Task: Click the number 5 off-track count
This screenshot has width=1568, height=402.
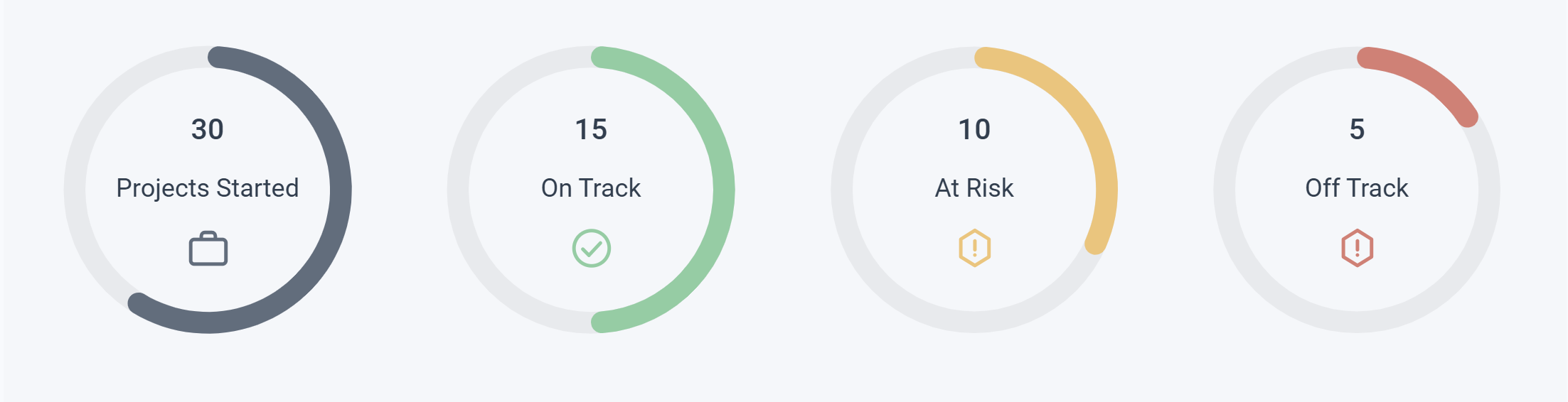Action: (x=1357, y=129)
